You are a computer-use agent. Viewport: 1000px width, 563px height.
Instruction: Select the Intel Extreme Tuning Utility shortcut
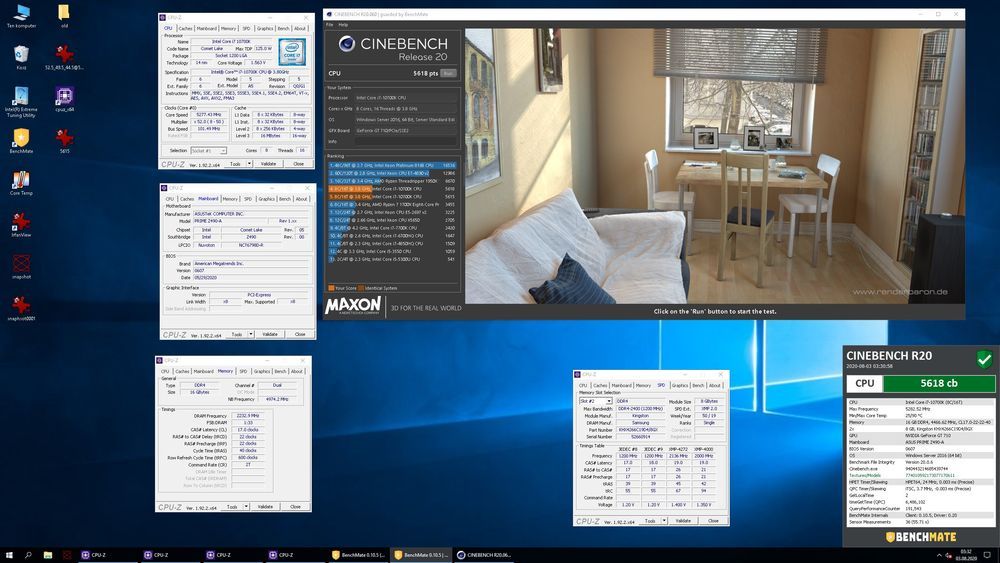click(x=21, y=102)
